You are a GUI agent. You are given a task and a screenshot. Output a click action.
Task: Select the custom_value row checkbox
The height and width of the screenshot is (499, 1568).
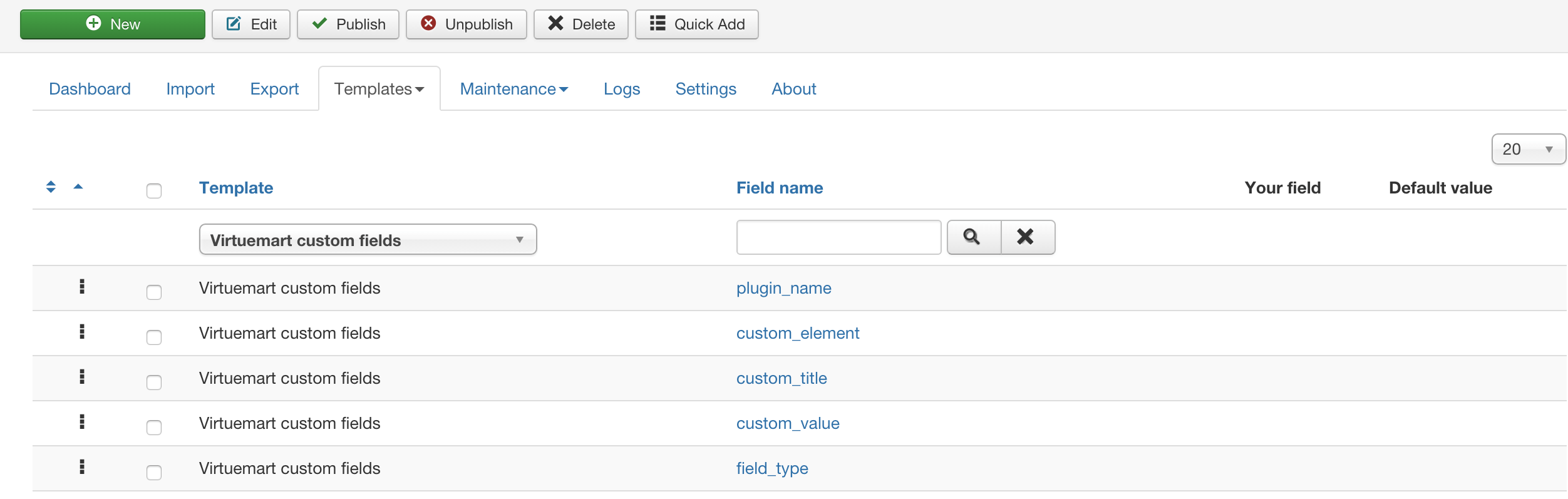[x=154, y=427]
